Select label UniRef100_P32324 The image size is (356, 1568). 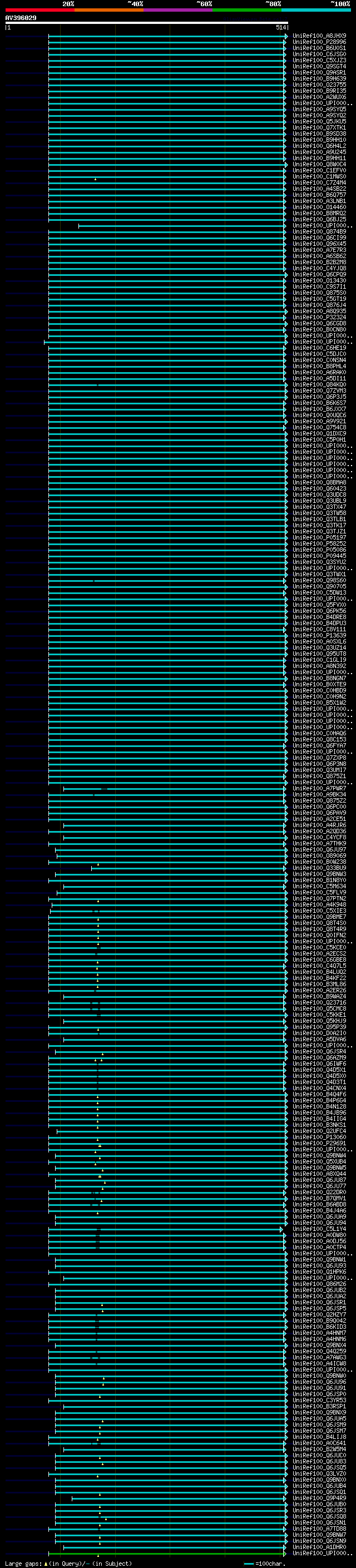[319, 317]
